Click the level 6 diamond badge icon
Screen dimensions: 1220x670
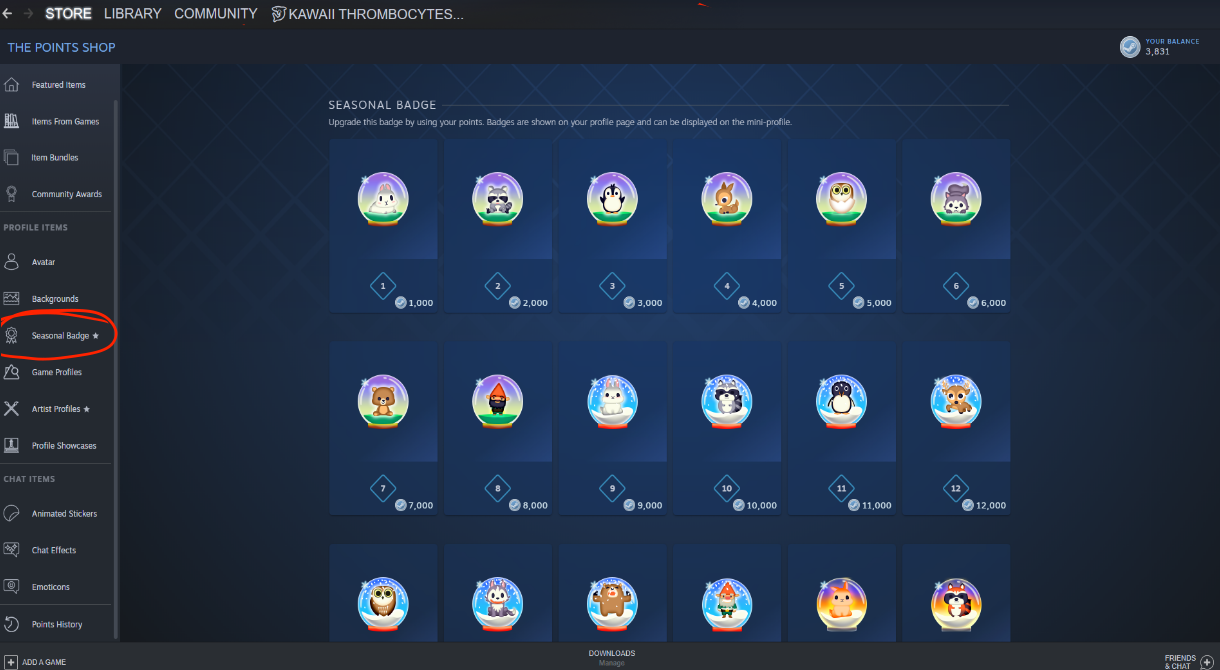tap(956, 286)
